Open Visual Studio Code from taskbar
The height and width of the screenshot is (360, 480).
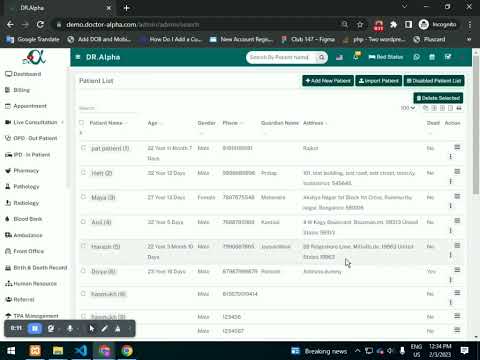pos(81,351)
